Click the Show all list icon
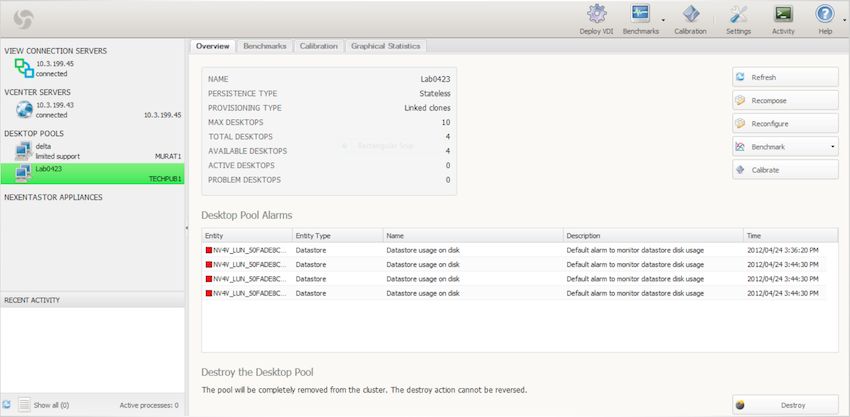This screenshot has height=417, width=850. point(24,405)
